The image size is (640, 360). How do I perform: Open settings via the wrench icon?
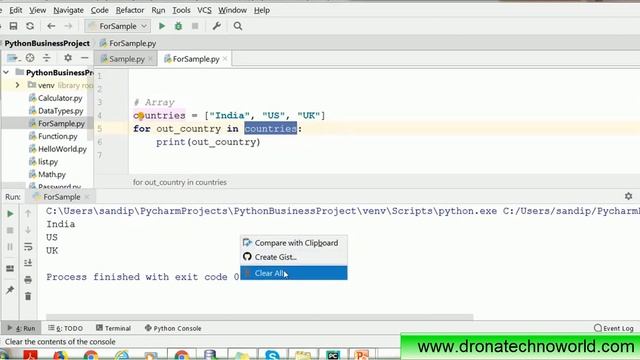click(217, 26)
